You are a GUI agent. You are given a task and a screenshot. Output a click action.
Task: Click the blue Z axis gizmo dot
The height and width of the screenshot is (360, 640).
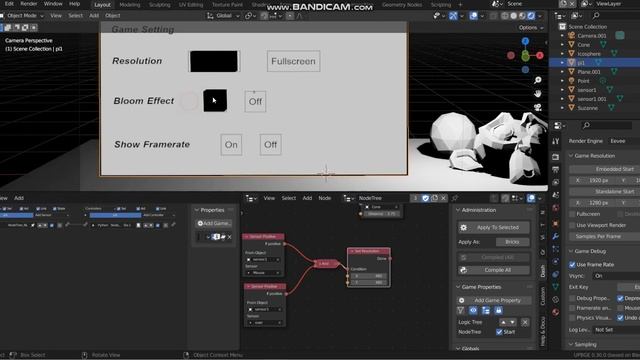pyautogui.click(x=525, y=41)
